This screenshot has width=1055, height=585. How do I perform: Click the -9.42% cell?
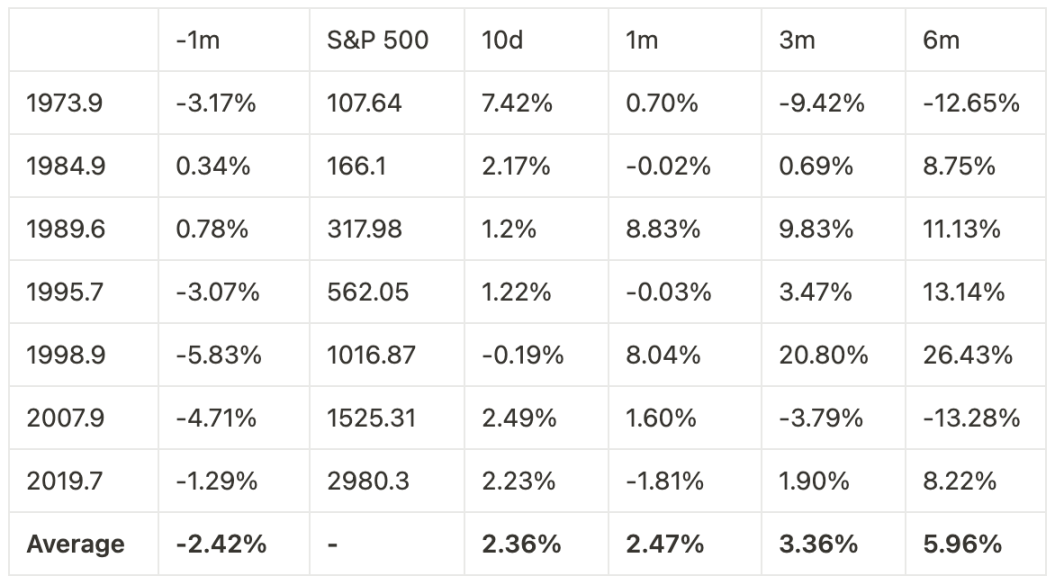(x=820, y=103)
